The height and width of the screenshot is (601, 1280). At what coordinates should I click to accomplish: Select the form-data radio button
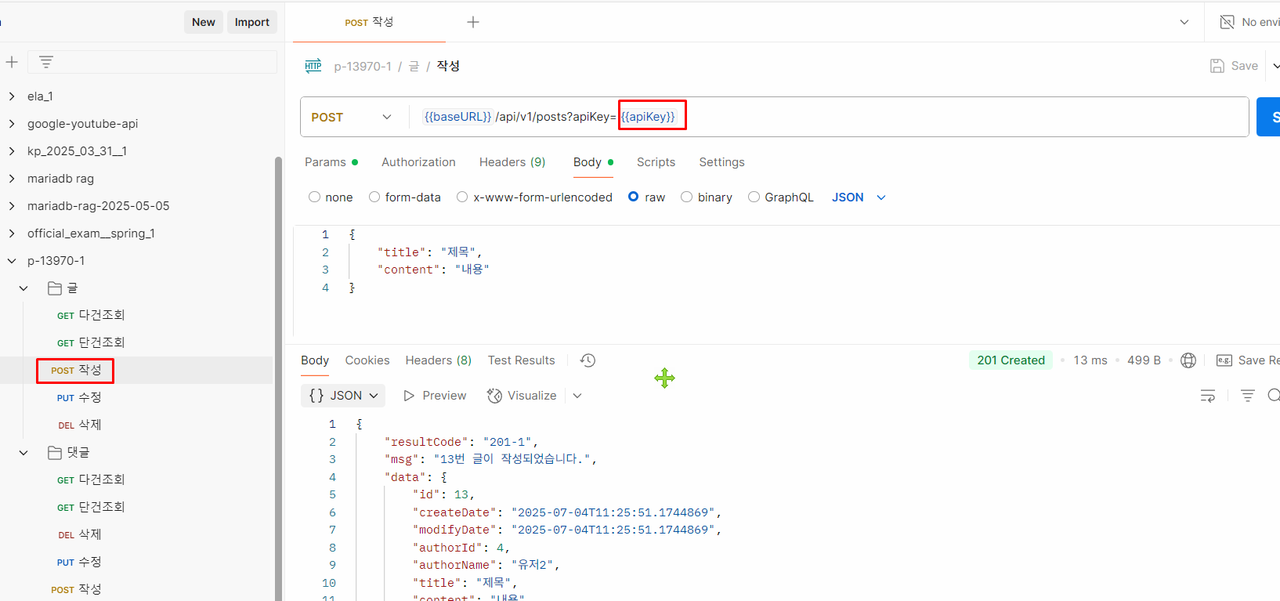(x=374, y=197)
